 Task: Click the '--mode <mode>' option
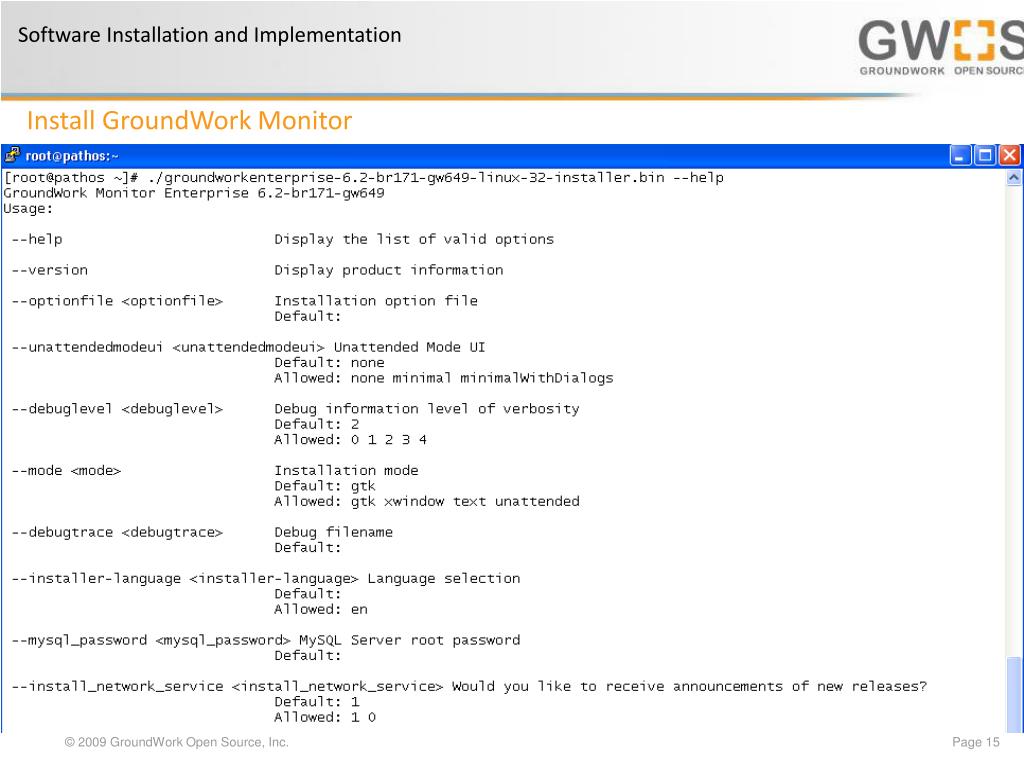coord(67,471)
